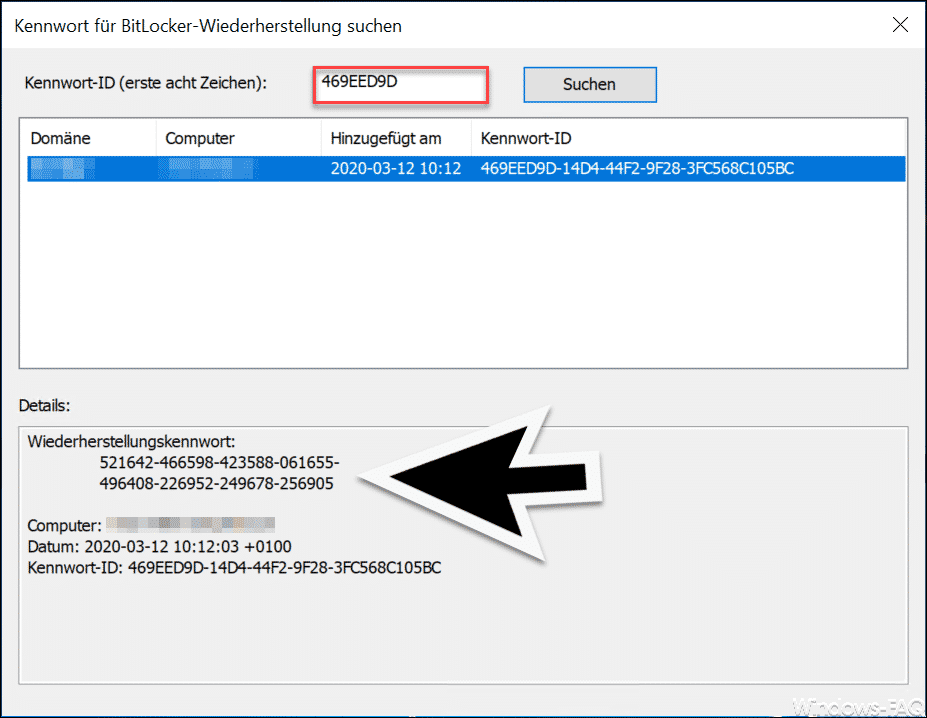Image resolution: width=927 pixels, height=718 pixels.
Task: Click the Wiederherstellungskennwort label in Details
Action: [131, 442]
